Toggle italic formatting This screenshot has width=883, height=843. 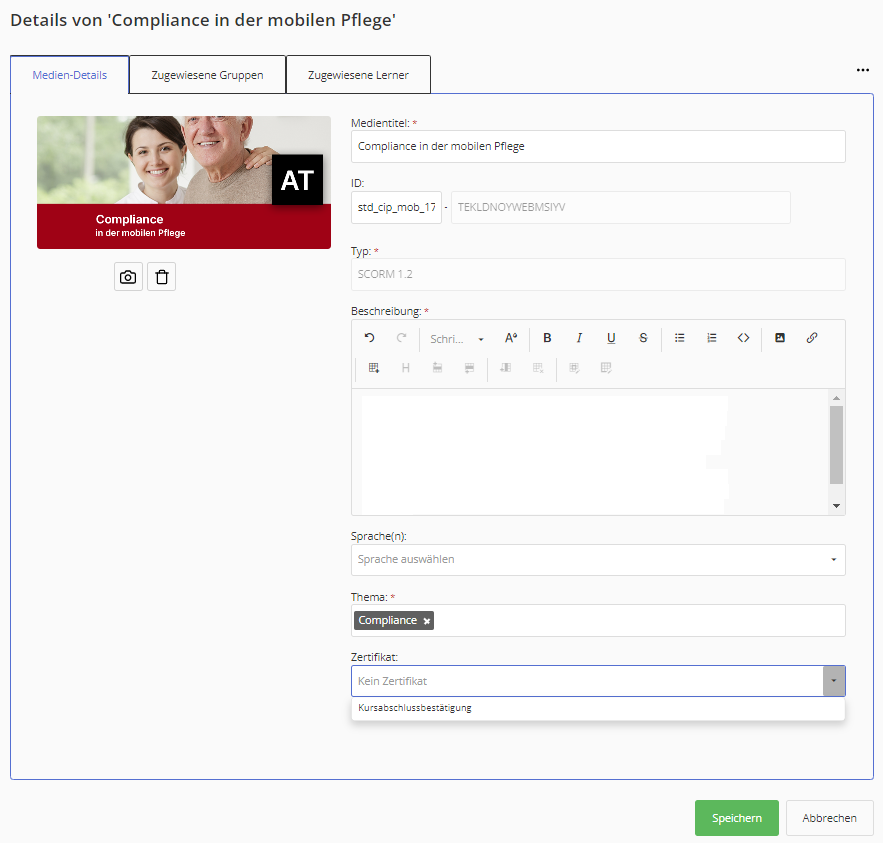[x=579, y=338]
